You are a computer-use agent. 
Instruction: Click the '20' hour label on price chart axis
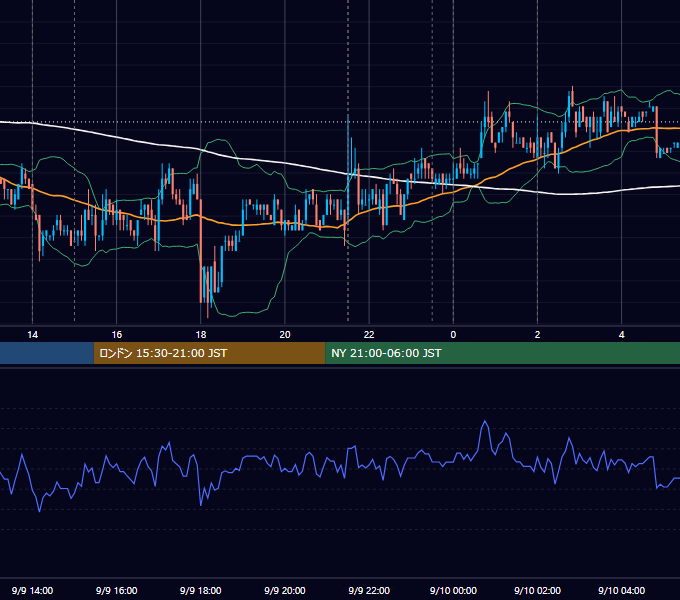click(285, 335)
